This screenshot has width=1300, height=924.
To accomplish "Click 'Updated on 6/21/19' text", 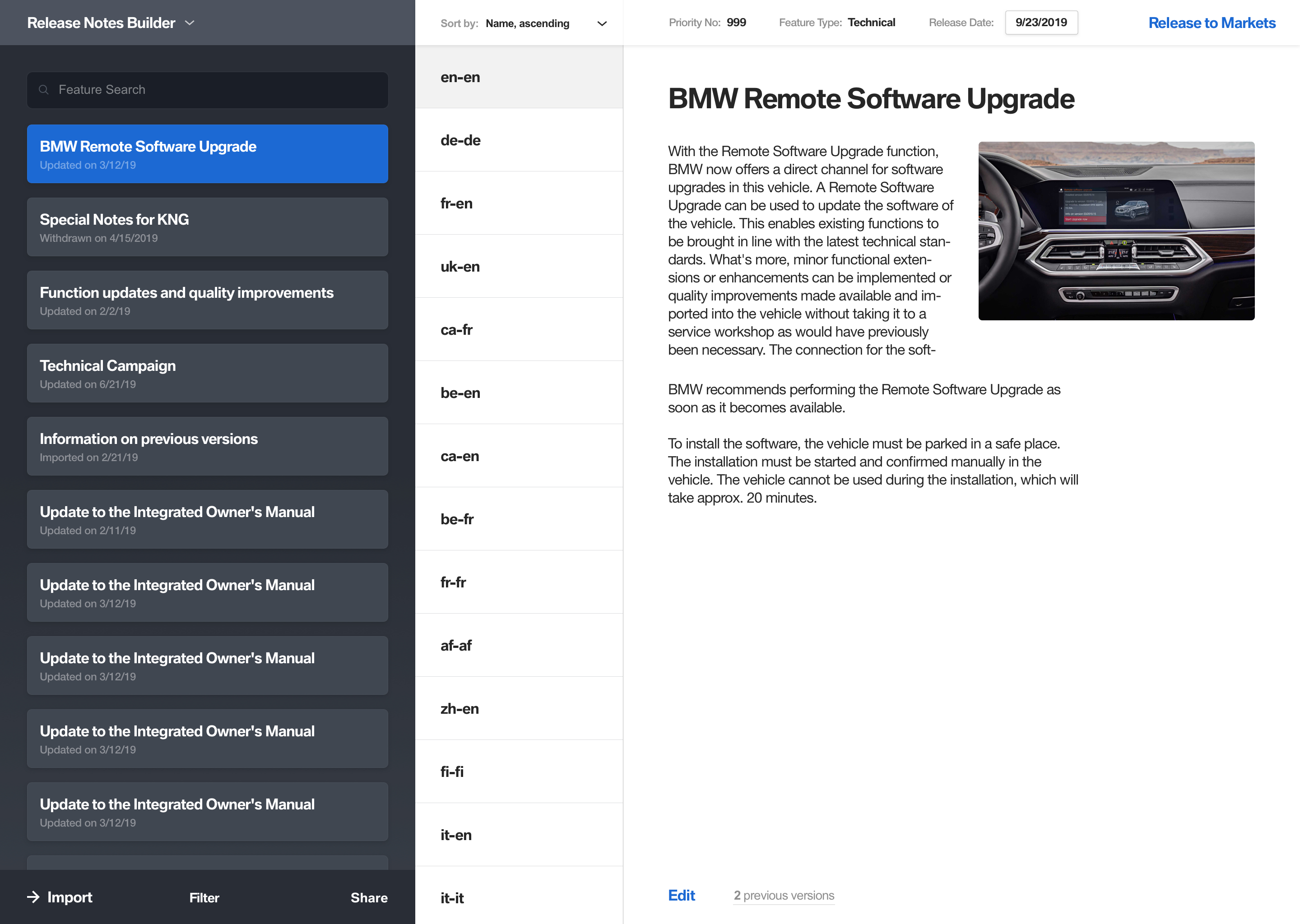I will tap(88, 384).
